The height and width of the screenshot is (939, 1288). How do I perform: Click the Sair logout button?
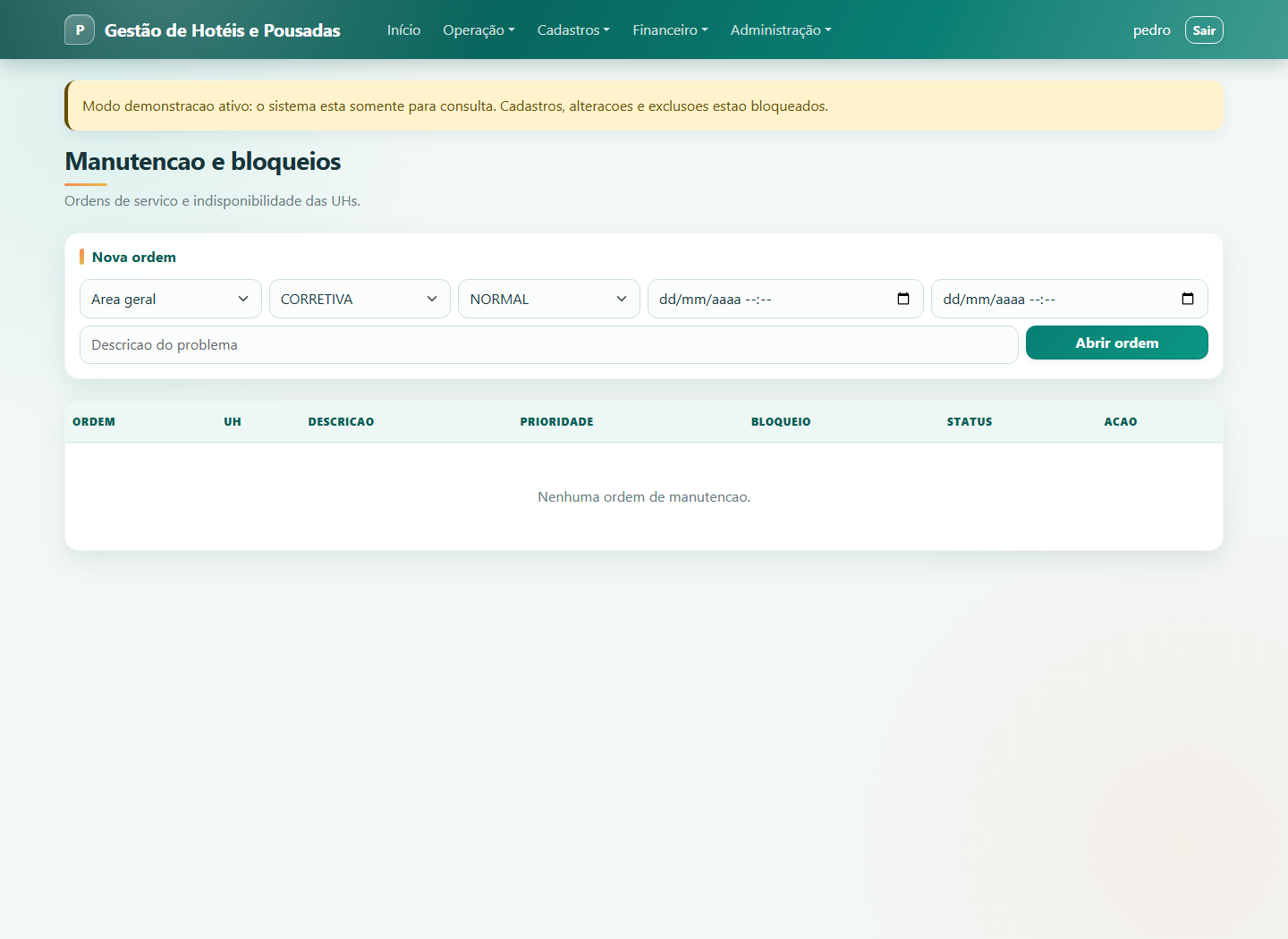[1204, 30]
